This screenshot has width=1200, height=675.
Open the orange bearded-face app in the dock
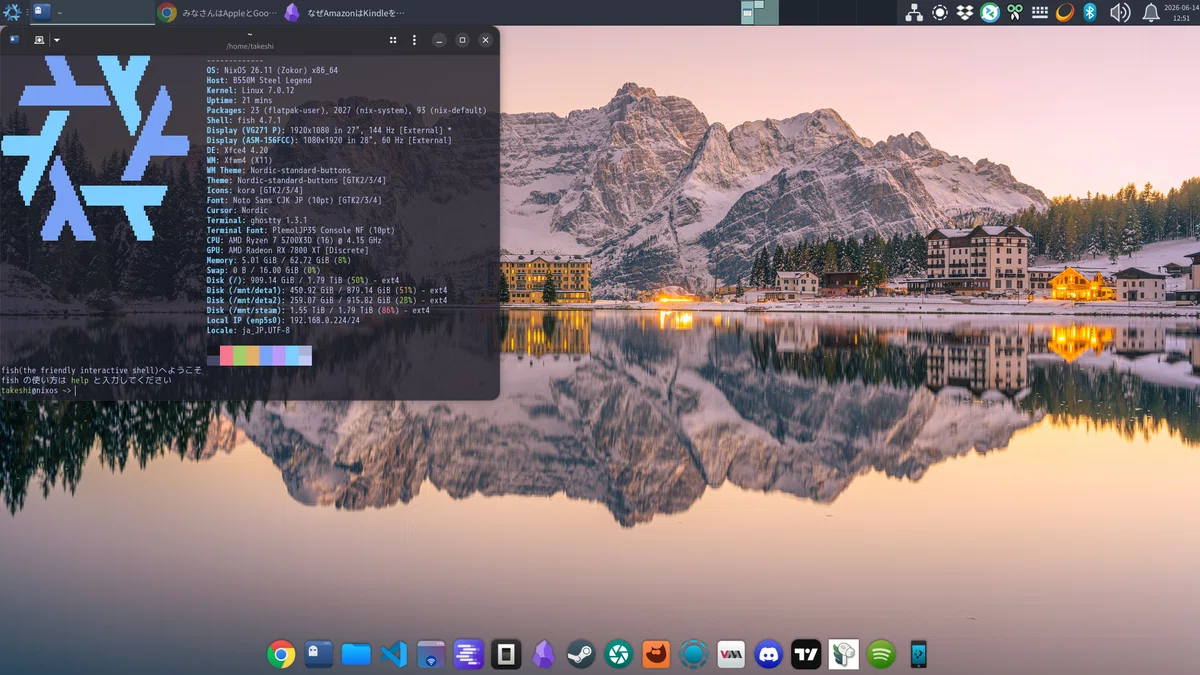click(x=656, y=654)
